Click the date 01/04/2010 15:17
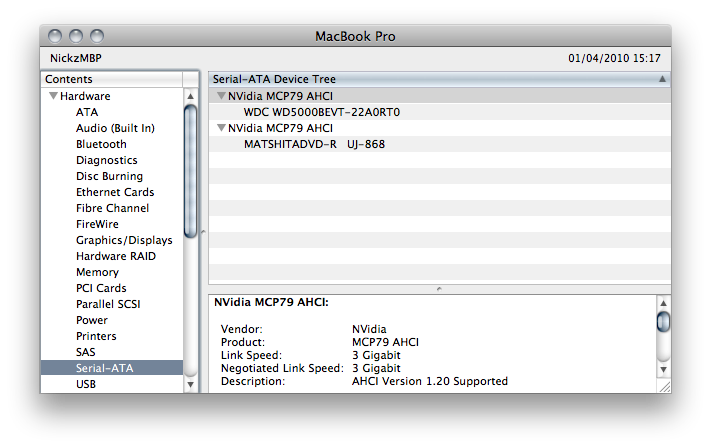The image size is (711, 448). coord(614,58)
